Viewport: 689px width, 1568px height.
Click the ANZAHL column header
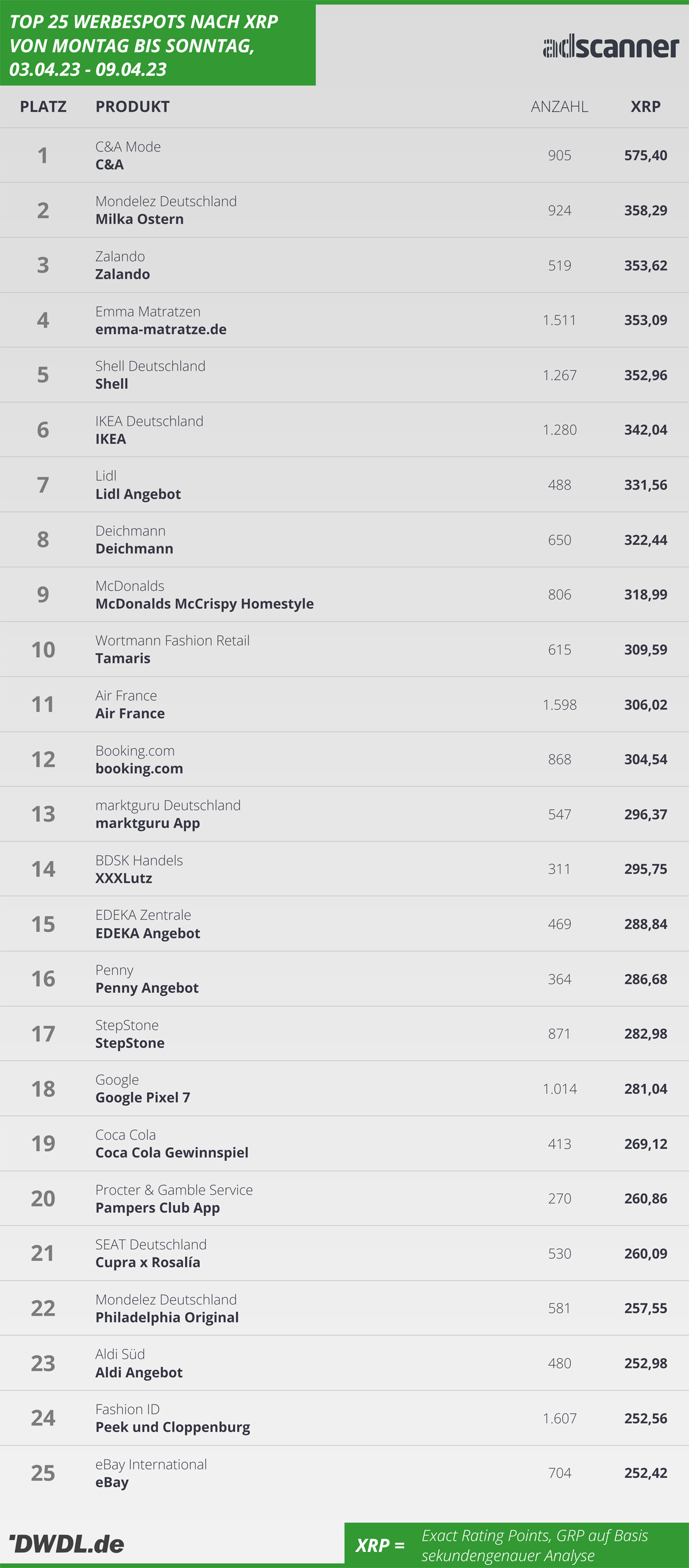[x=559, y=107]
